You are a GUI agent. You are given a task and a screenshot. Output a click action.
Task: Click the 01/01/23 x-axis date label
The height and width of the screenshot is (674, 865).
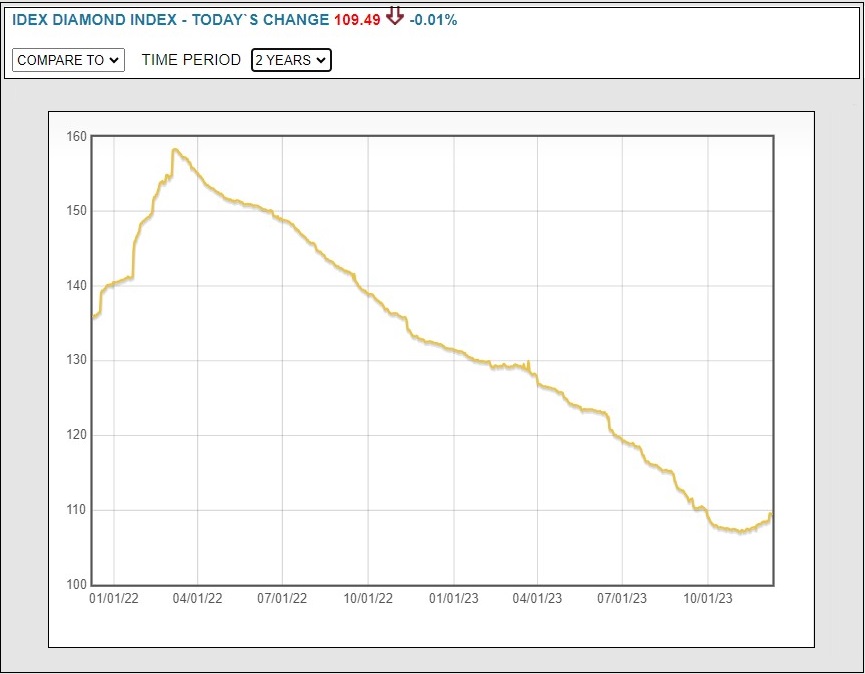[x=454, y=599]
